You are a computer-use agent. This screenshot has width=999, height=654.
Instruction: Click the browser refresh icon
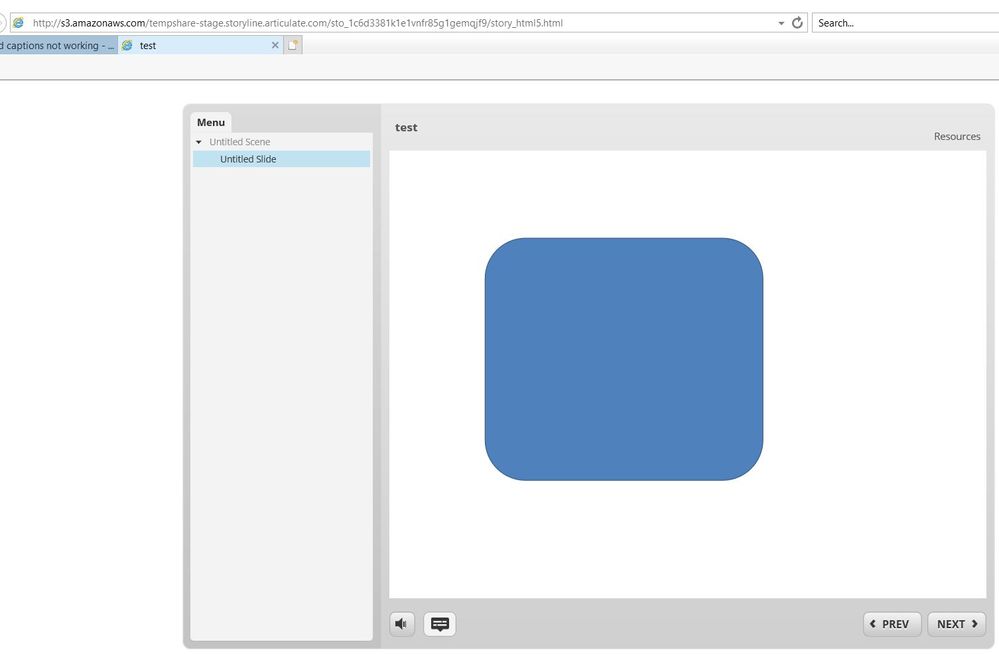click(797, 23)
